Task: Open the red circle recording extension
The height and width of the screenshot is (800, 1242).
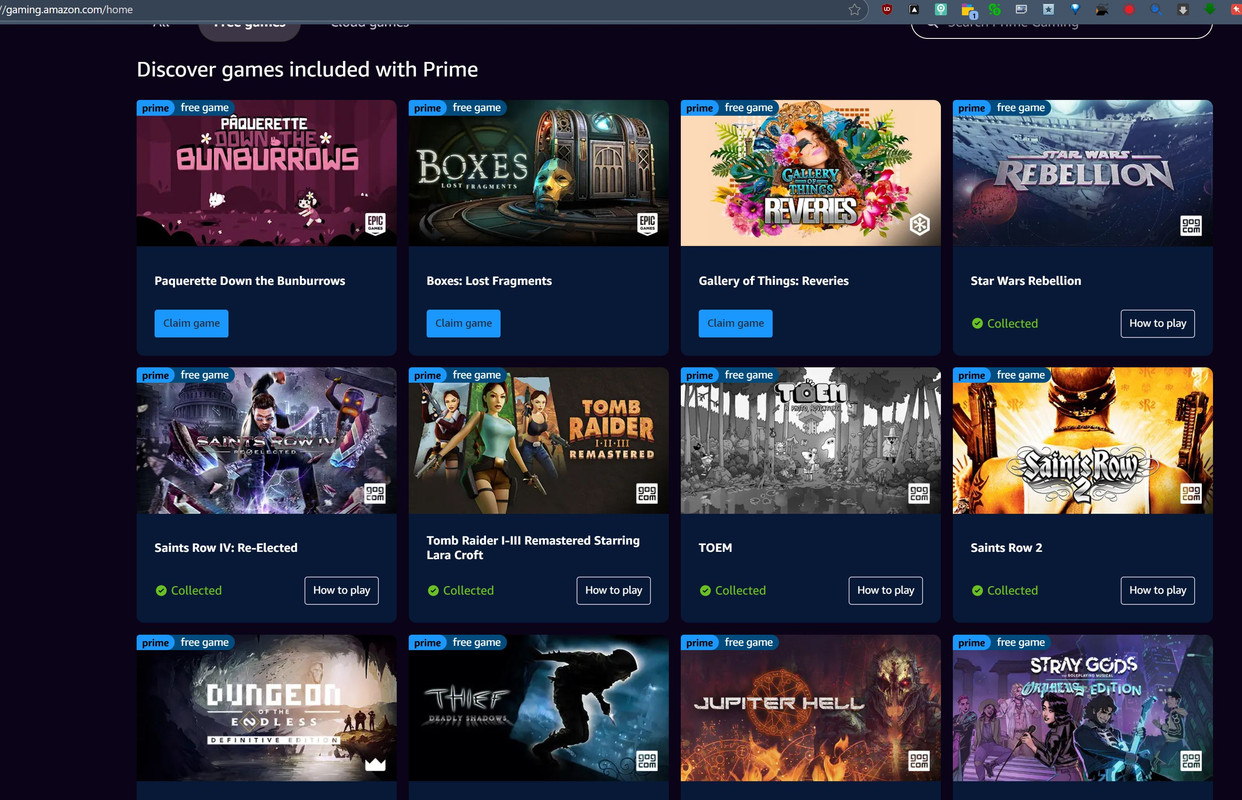Action: coord(1129,9)
